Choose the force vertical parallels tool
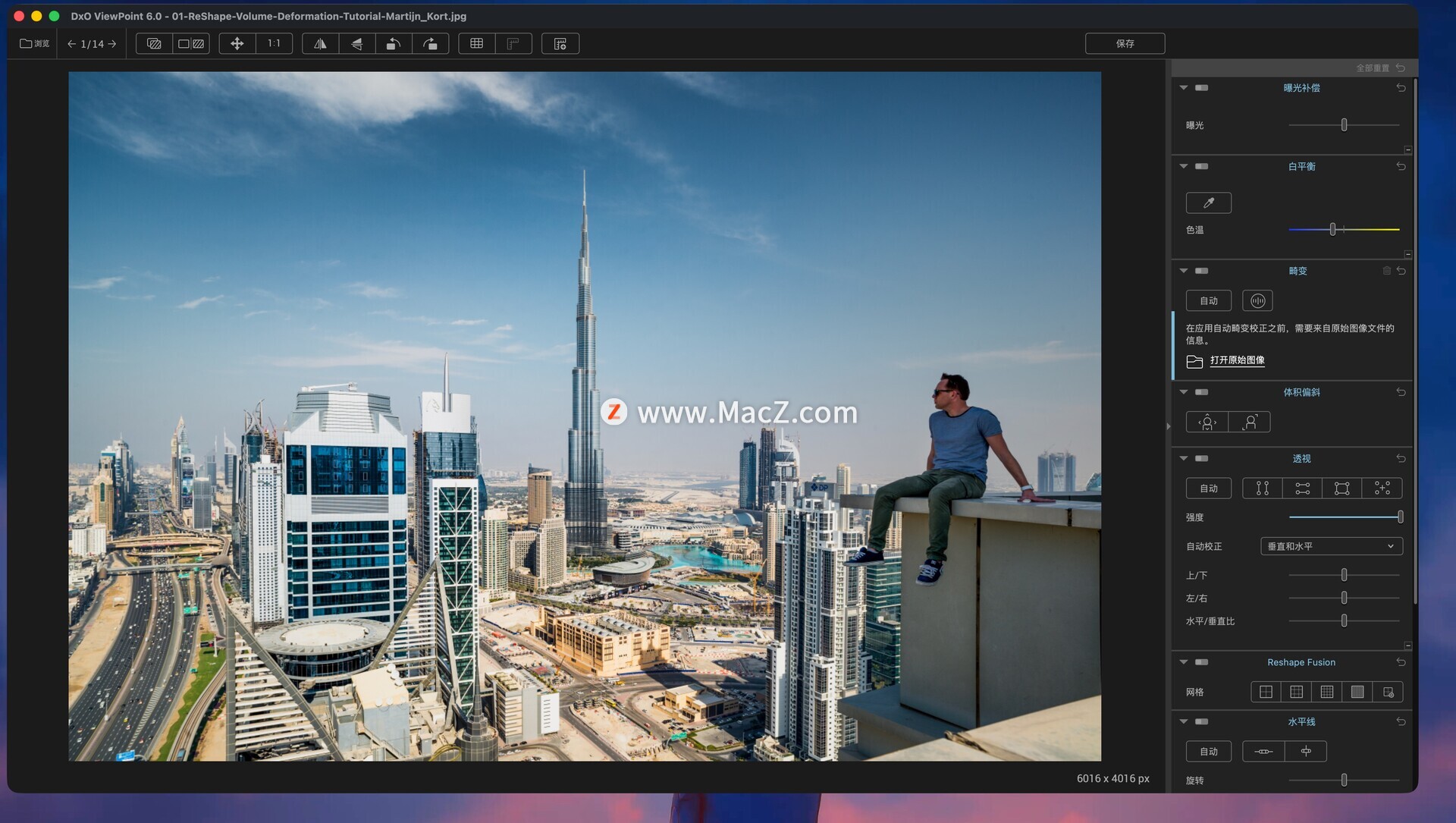 pos(1262,488)
